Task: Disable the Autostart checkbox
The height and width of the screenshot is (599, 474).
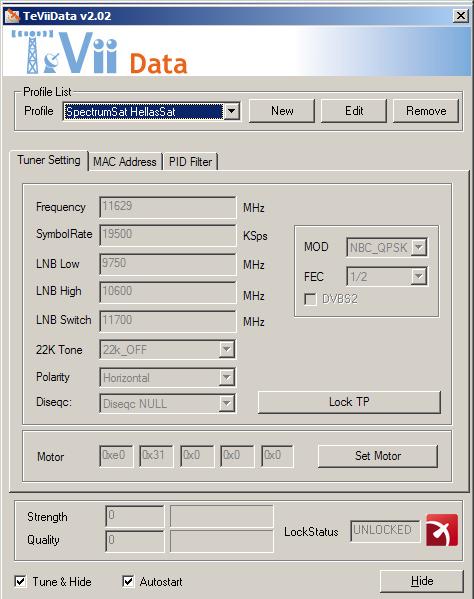Action: (128, 581)
